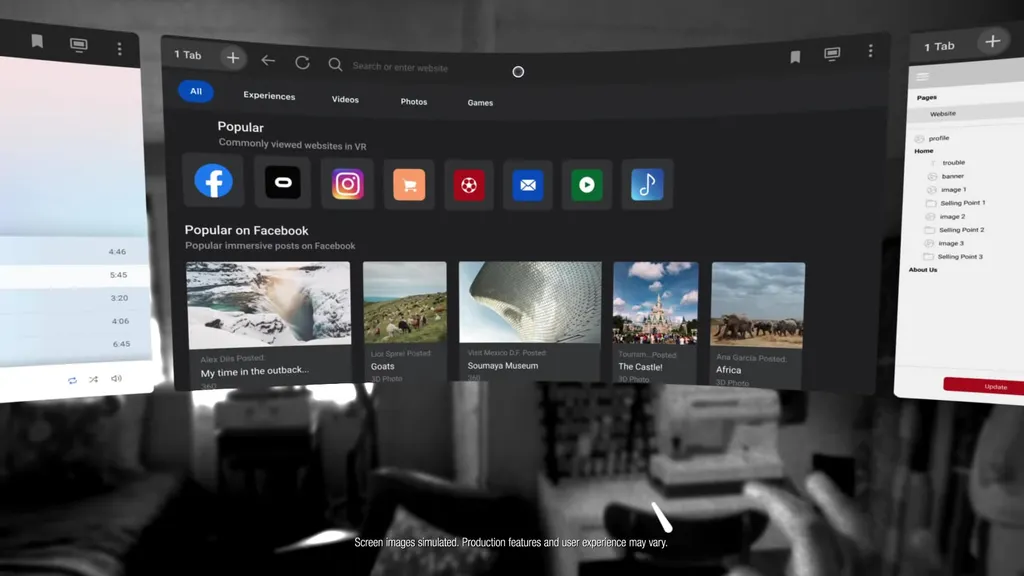
Task: Switch to the Videos tab
Action: [x=345, y=99]
